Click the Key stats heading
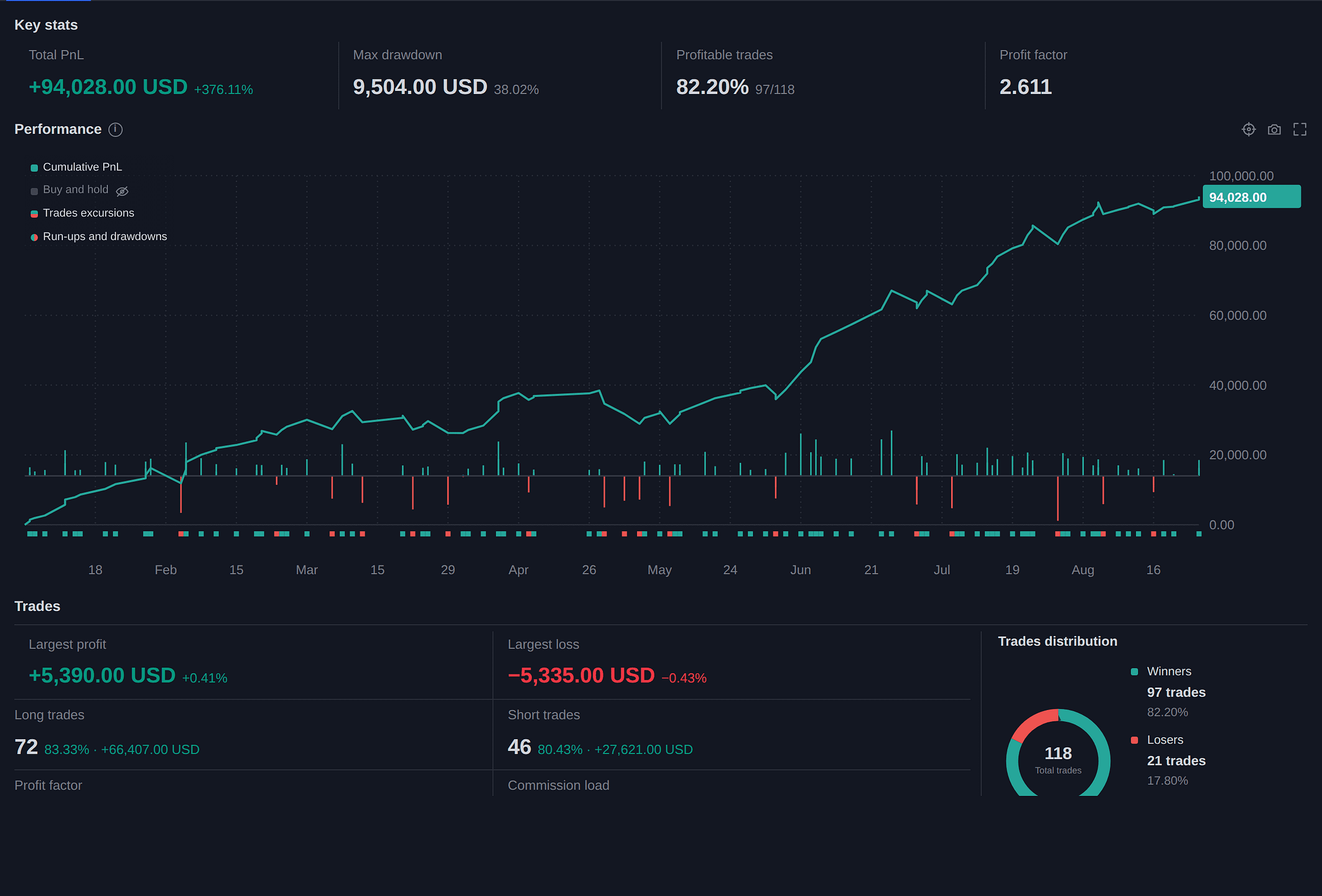 point(46,25)
